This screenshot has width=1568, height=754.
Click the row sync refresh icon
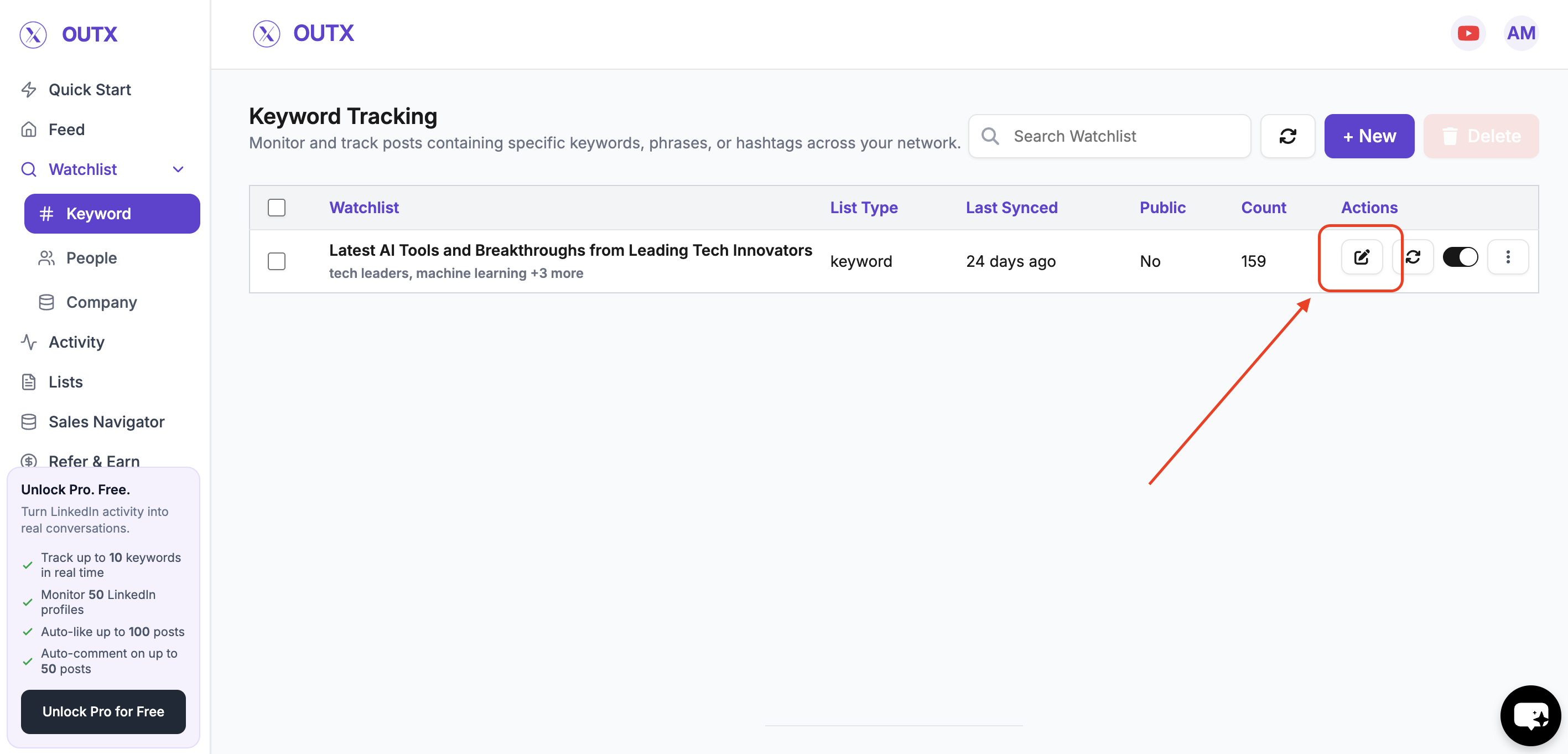pyautogui.click(x=1413, y=257)
